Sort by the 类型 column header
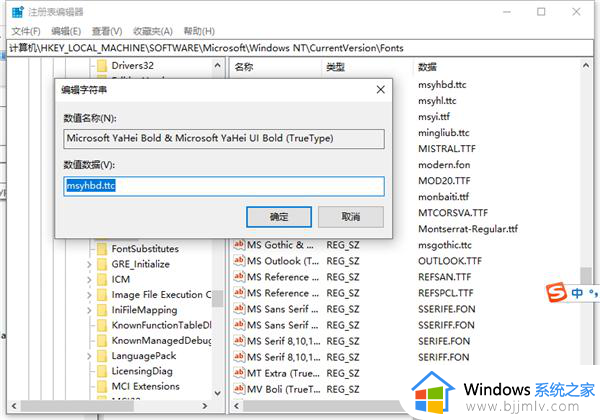Image resolution: width=600 pixels, height=420 pixels. (x=336, y=67)
